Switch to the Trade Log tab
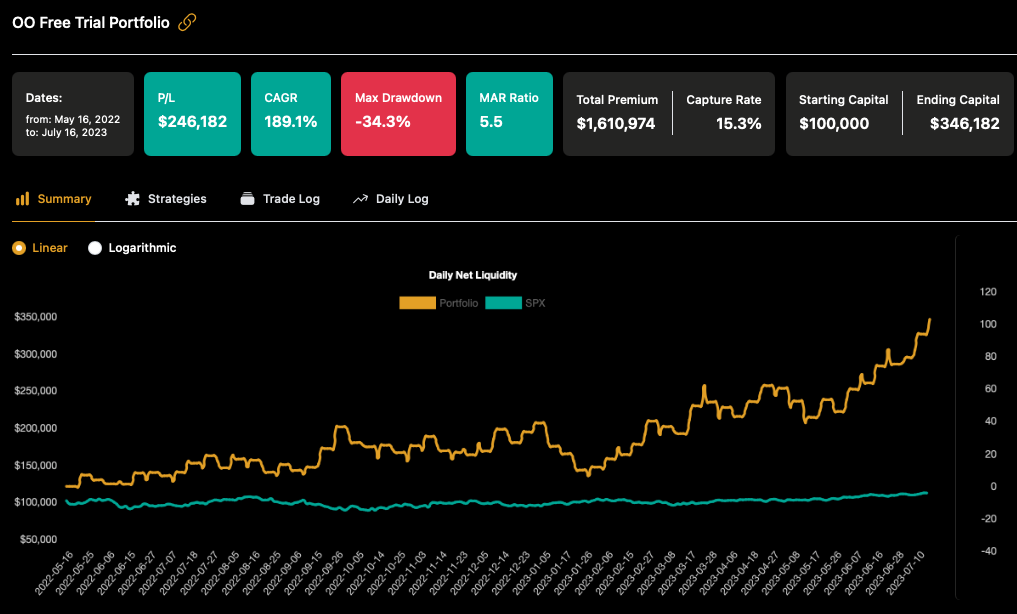Viewport: 1017px width, 614px height. click(x=291, y=199)
